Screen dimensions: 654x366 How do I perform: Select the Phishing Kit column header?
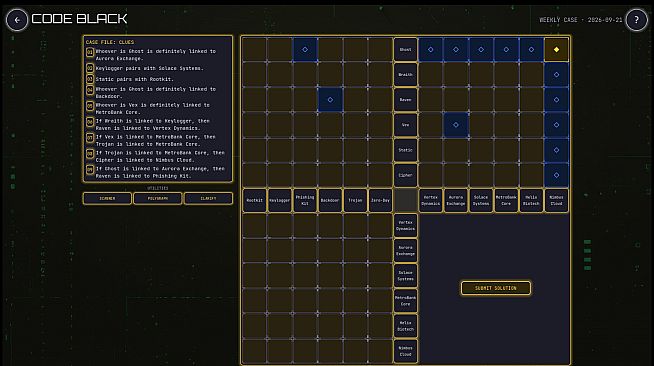(305, 201)
